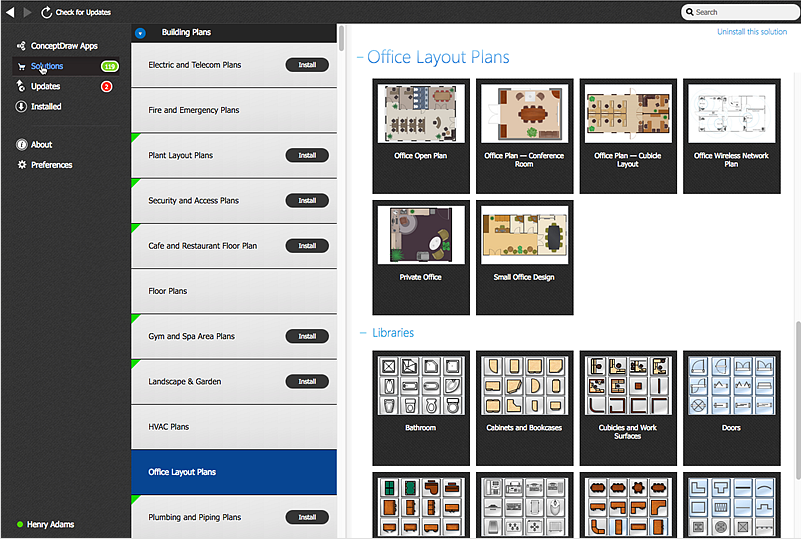Screen dimensions: 801x539
Task: Select Floor Plans row
Action: (x=234, y=291)
